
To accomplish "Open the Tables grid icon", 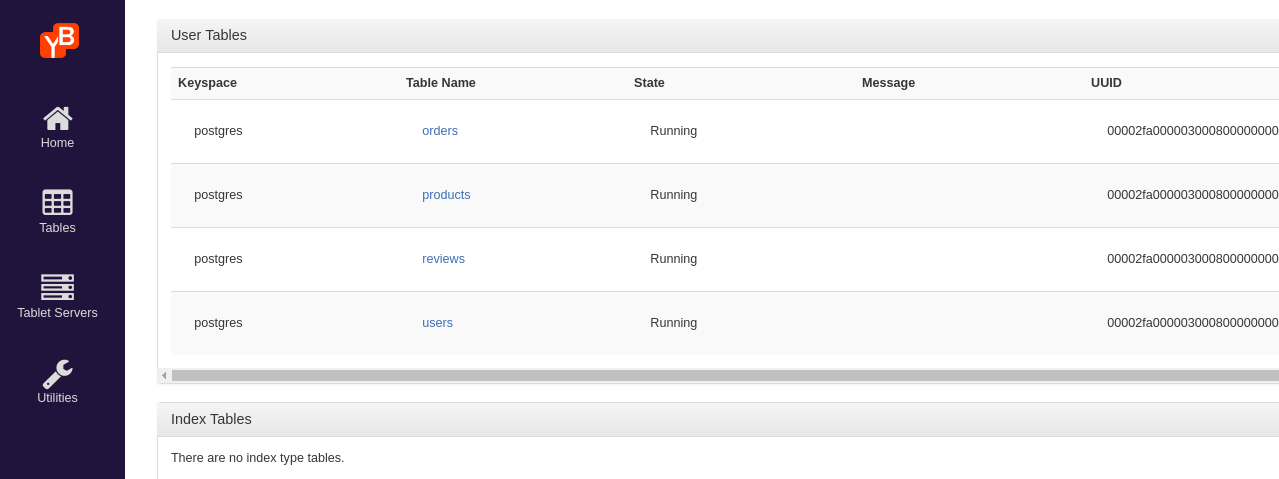I will (x=57, y=202).
